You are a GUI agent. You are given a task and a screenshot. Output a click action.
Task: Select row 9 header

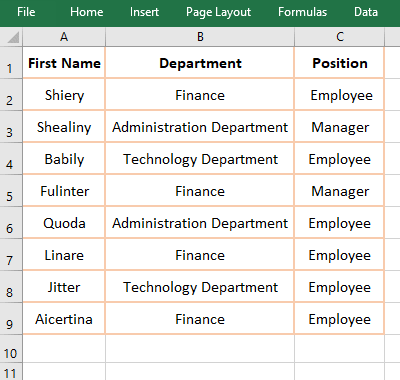(11, 319)
